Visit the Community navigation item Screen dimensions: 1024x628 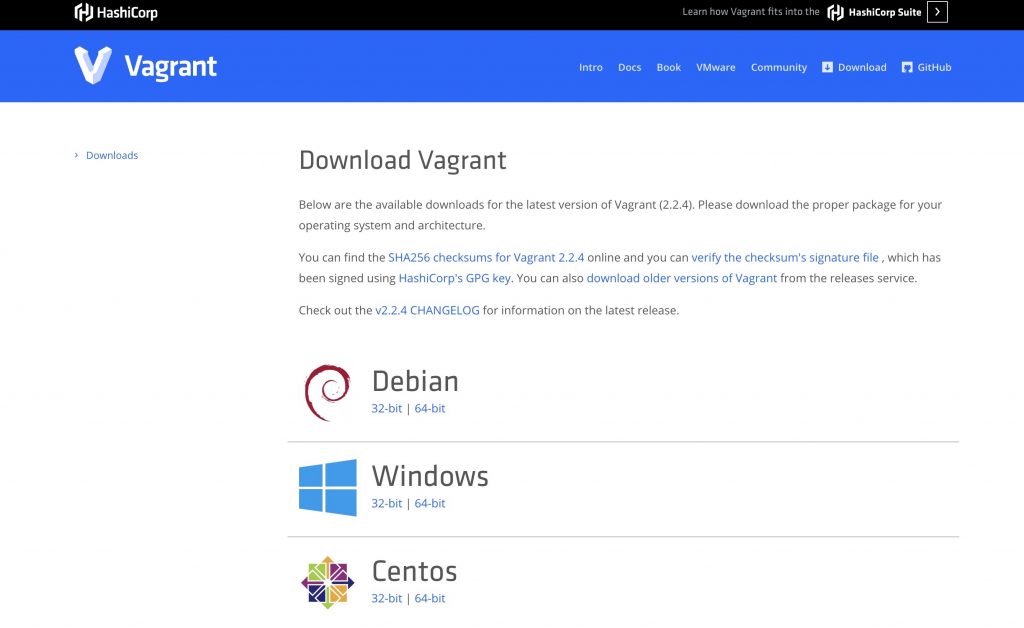click(779, 67)
